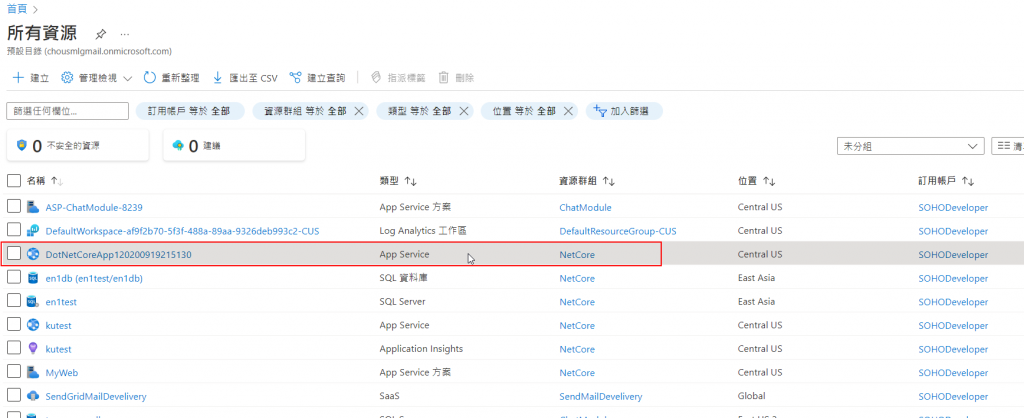Open DefaultWorkspace-af9f2b70 resource link
Image resolution: width=1024 pixels, height=418 pixels.
pos(182,231)
